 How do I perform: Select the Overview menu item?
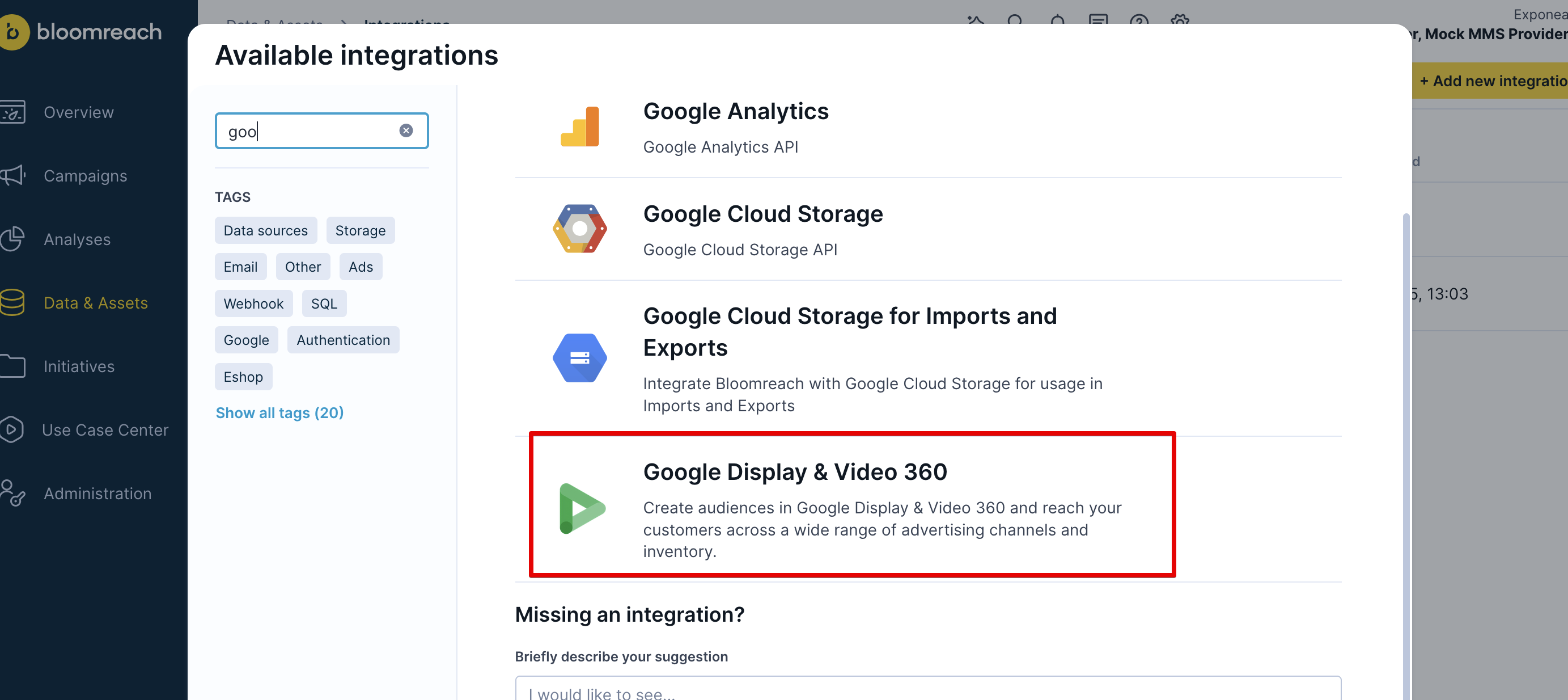click(79, 112)
